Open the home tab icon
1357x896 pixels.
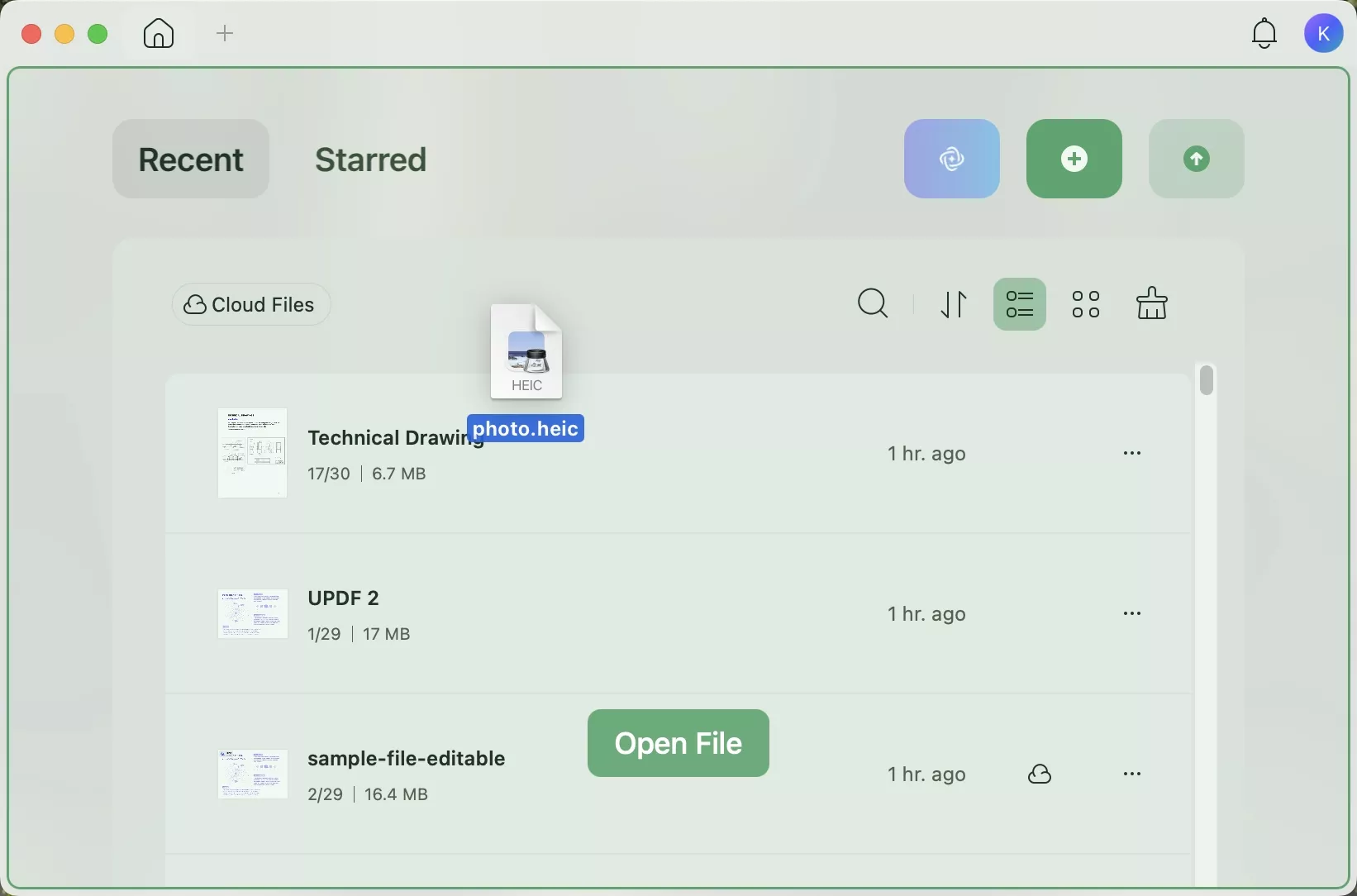(159, 34)
